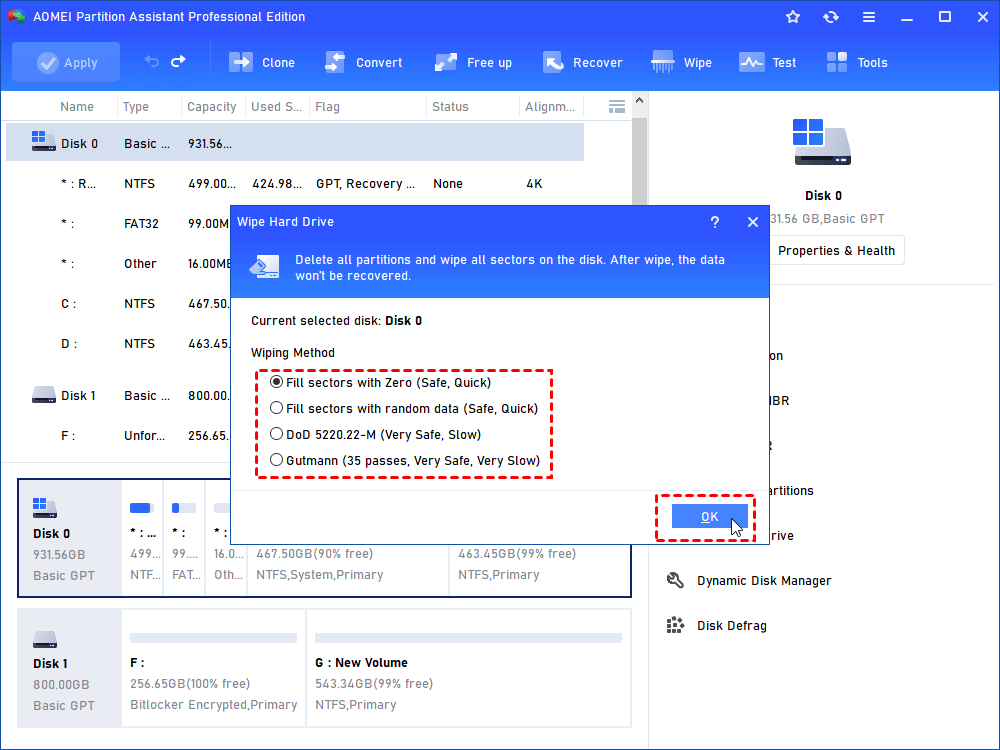This screenshot has height=750, width=1000.
Task: Select DoD 5220.22-M wiping method
Action: (x=376, y=434)
